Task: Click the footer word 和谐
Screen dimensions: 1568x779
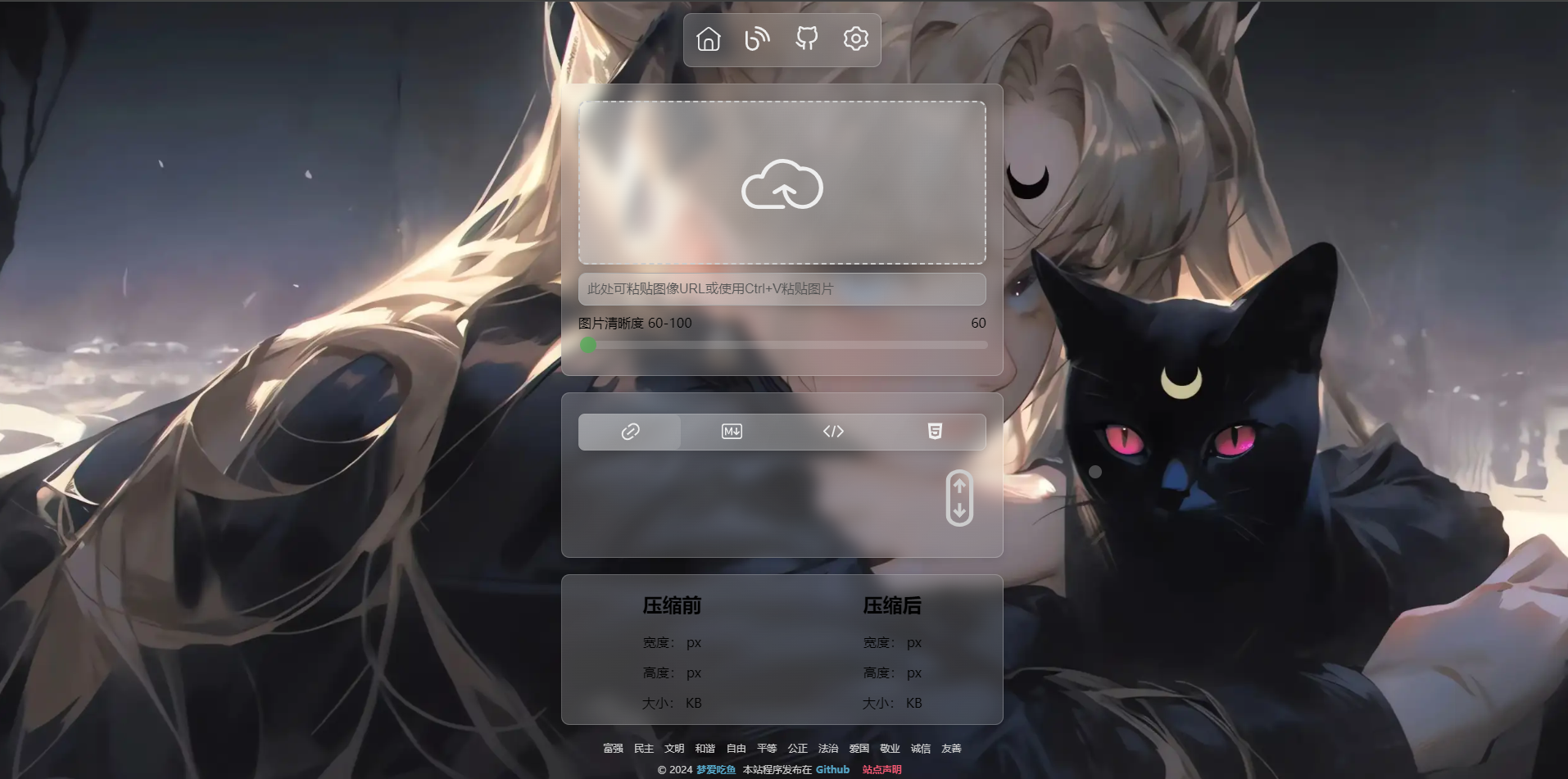Action: (705, 749)
